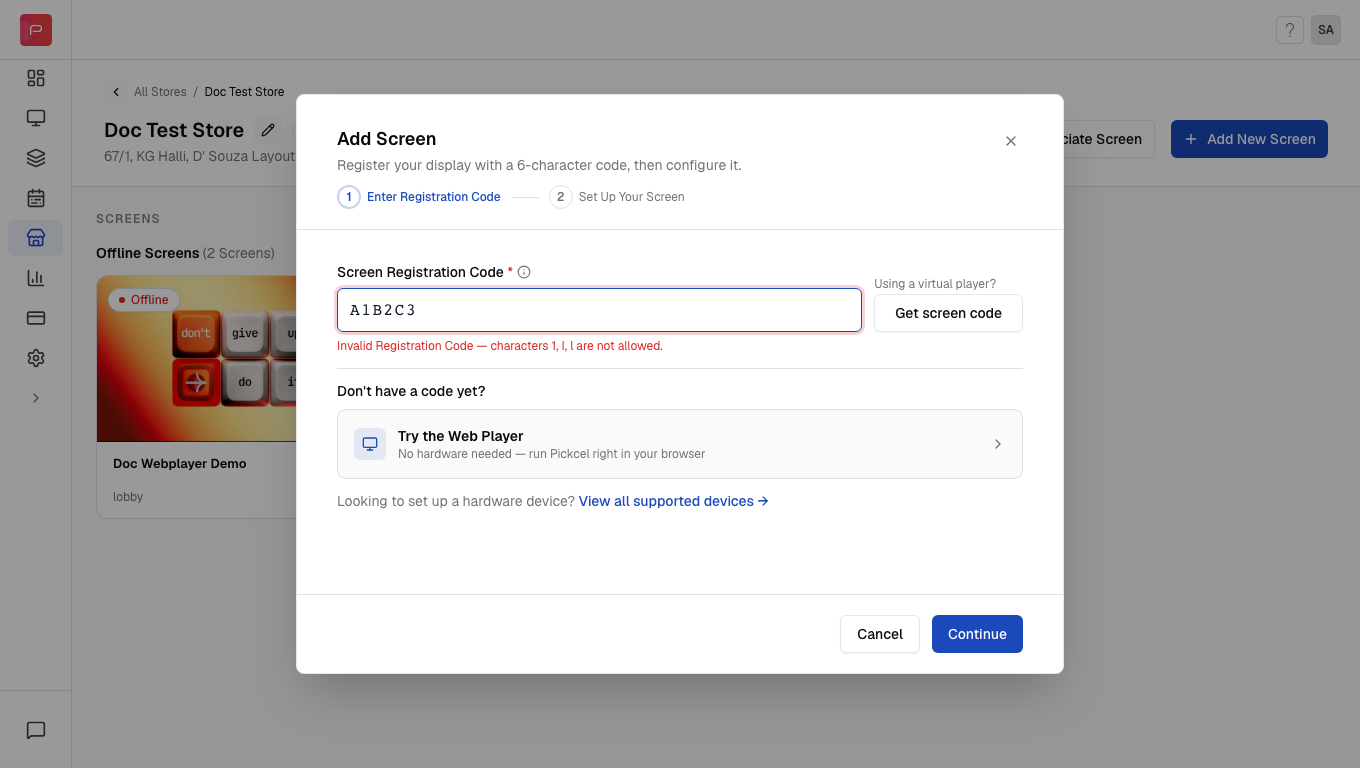Select step 2 Set Up Your Screen
This screenshot has width=1360, height=768.
tap(617, 197)
